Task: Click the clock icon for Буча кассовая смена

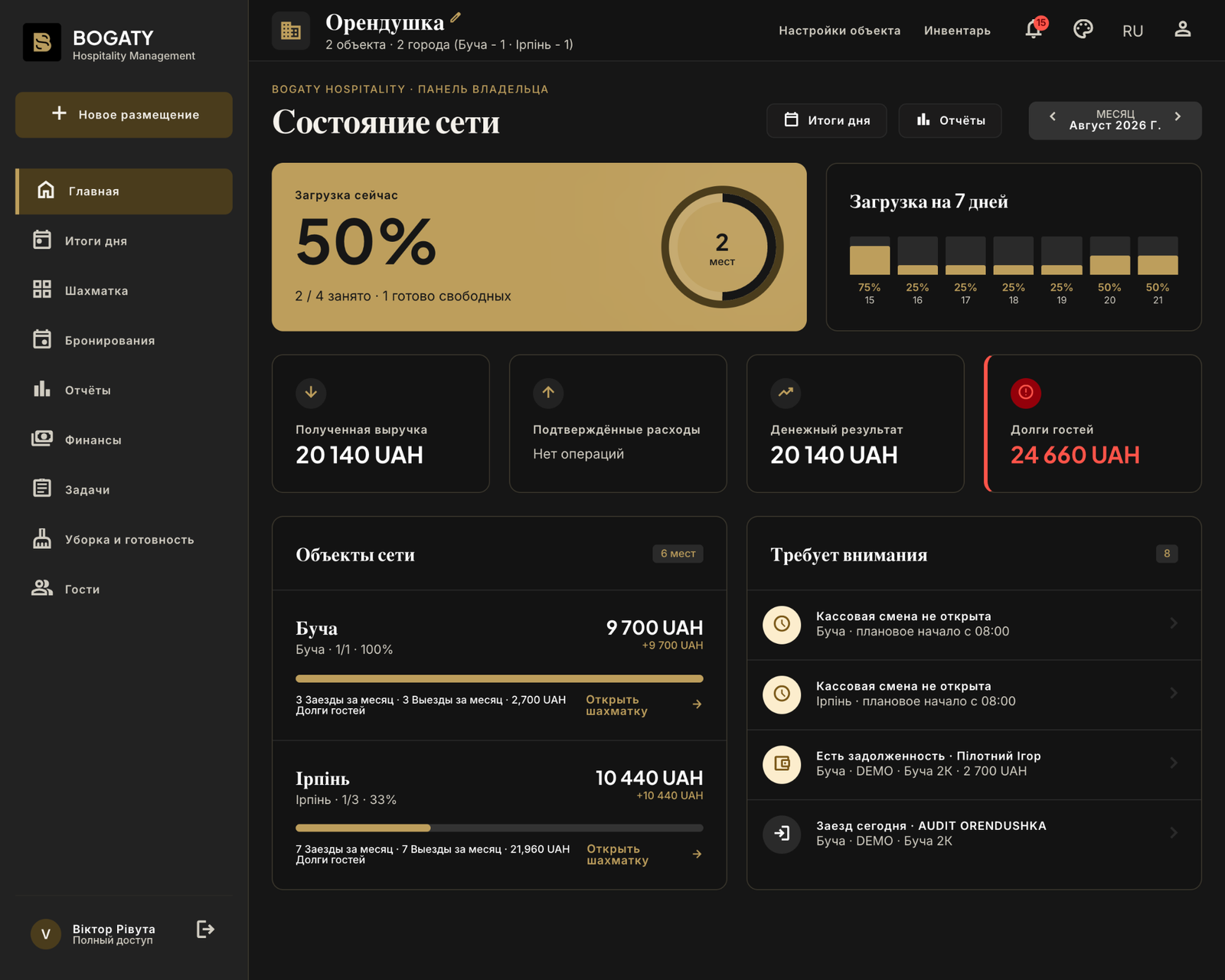Action: [x=782, y=624]
